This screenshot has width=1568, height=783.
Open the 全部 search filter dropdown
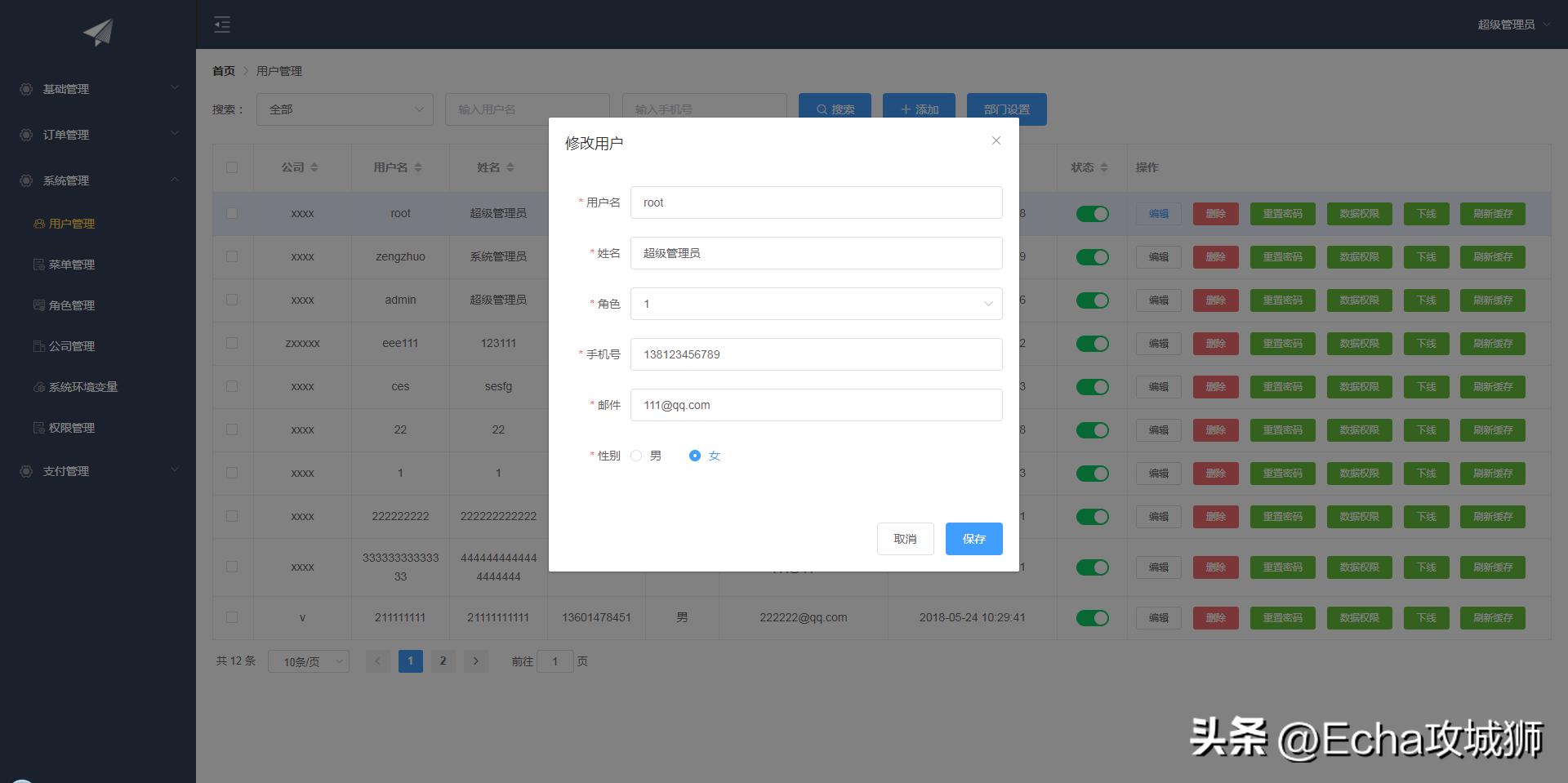coord(345,109)
